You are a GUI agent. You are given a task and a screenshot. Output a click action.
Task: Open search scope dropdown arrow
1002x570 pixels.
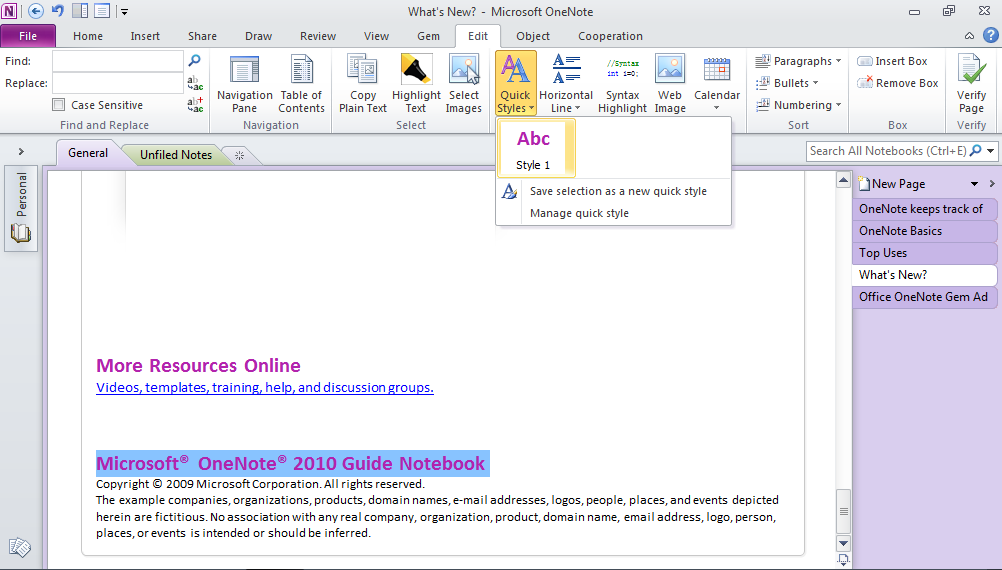(990, 151)
